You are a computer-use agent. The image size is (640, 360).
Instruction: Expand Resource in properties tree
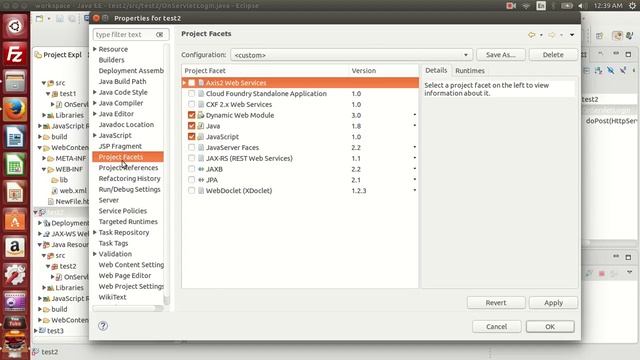tap(95, 49)
